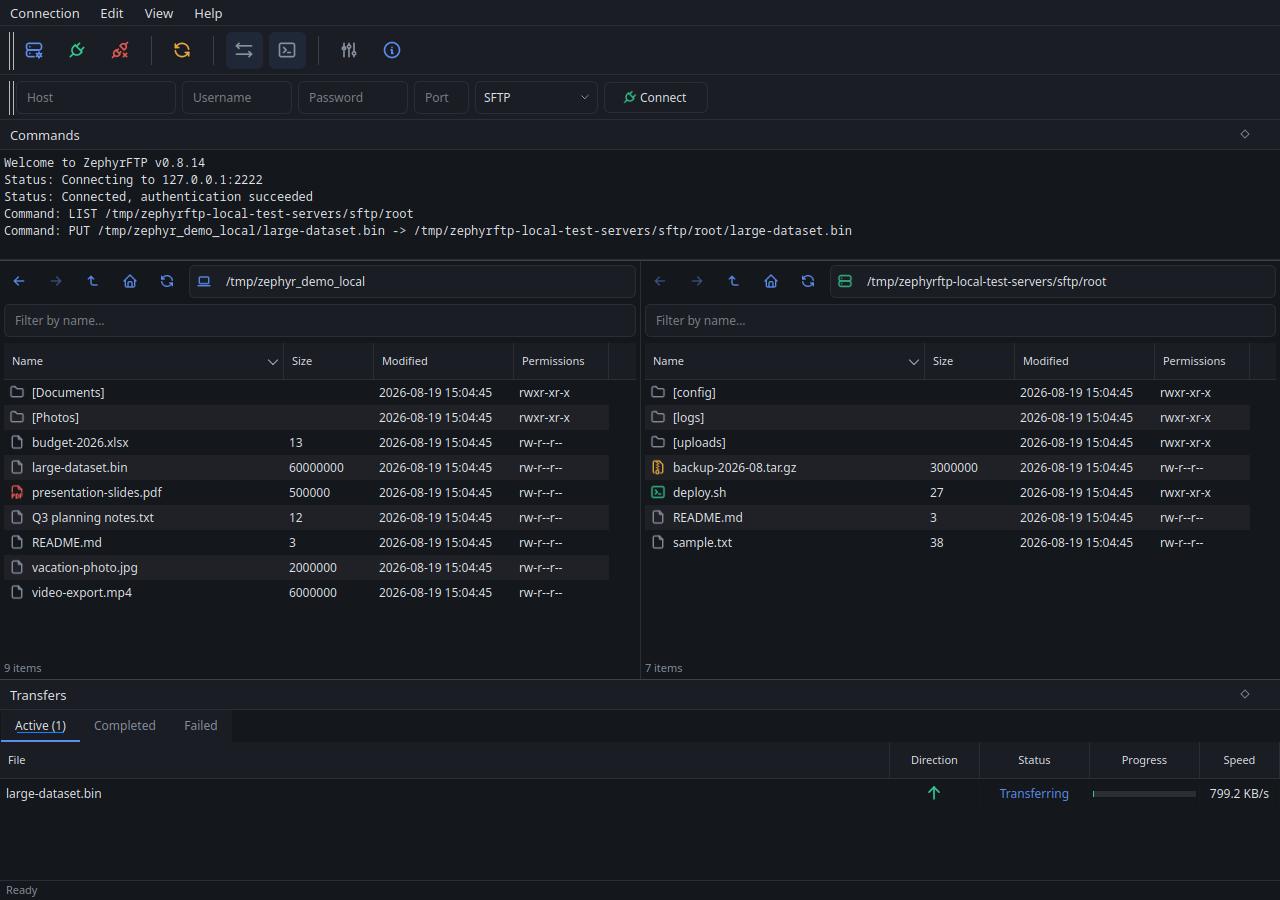Open the settings sliders icon
This screenshot has width=1280, height=900.
pos(349,50)
